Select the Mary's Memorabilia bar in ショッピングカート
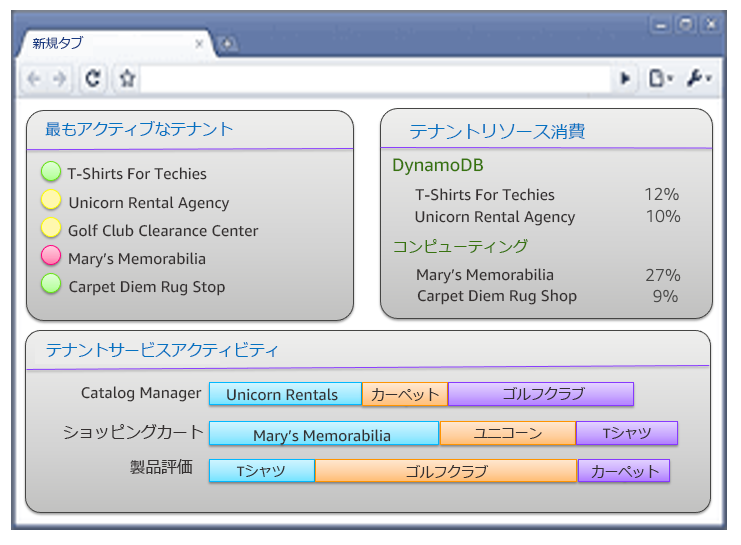Viewport: 741px width, 545px height. pyautogui.click(x=323, y=434)
